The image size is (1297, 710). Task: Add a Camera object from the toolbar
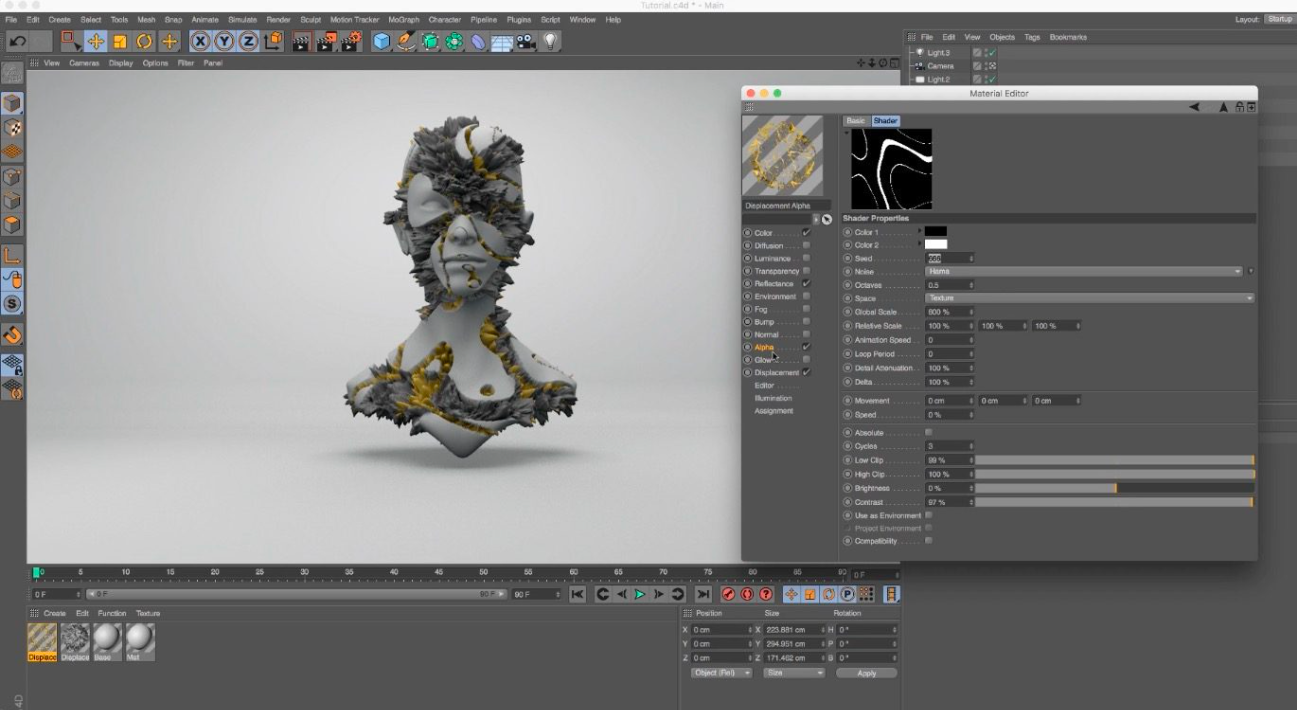click(526, 41)
